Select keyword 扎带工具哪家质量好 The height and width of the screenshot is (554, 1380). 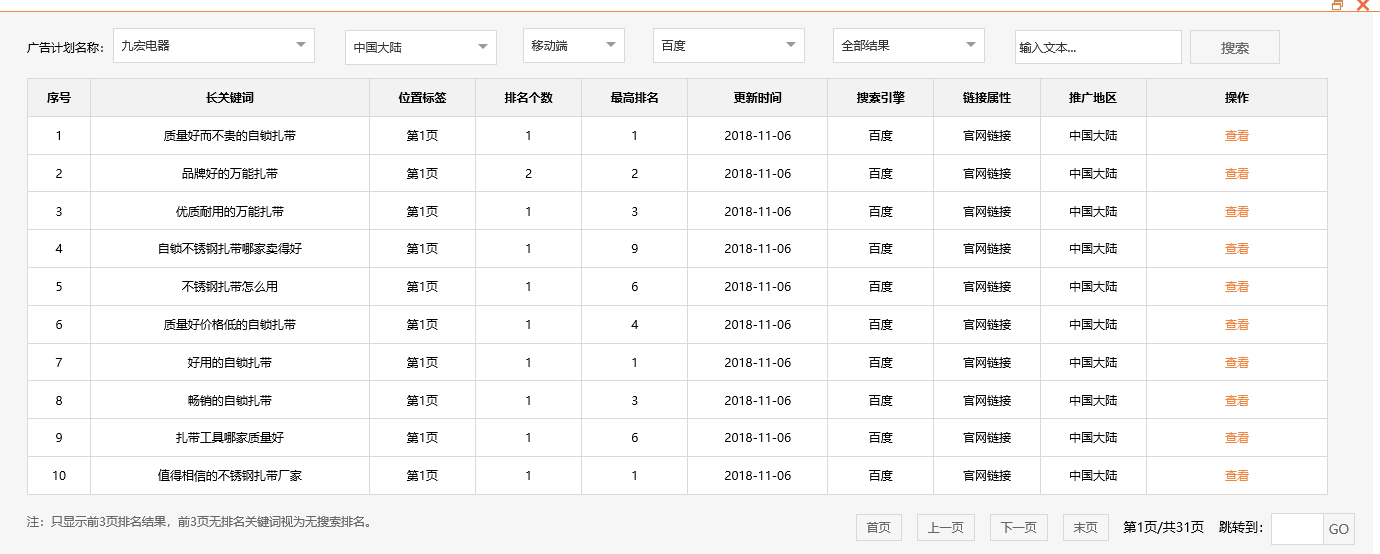(x=230, y=438)
